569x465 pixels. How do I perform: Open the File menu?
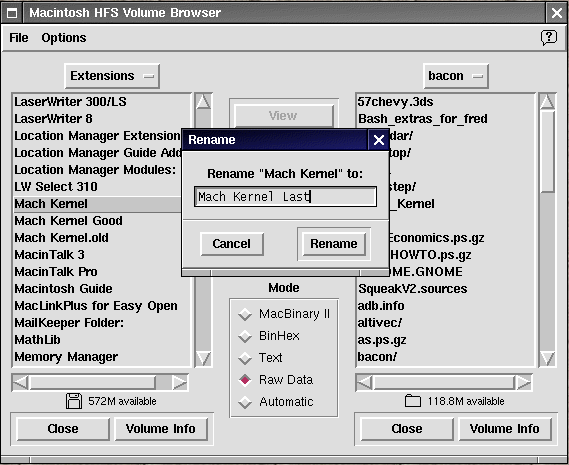[x=19, y=38]
